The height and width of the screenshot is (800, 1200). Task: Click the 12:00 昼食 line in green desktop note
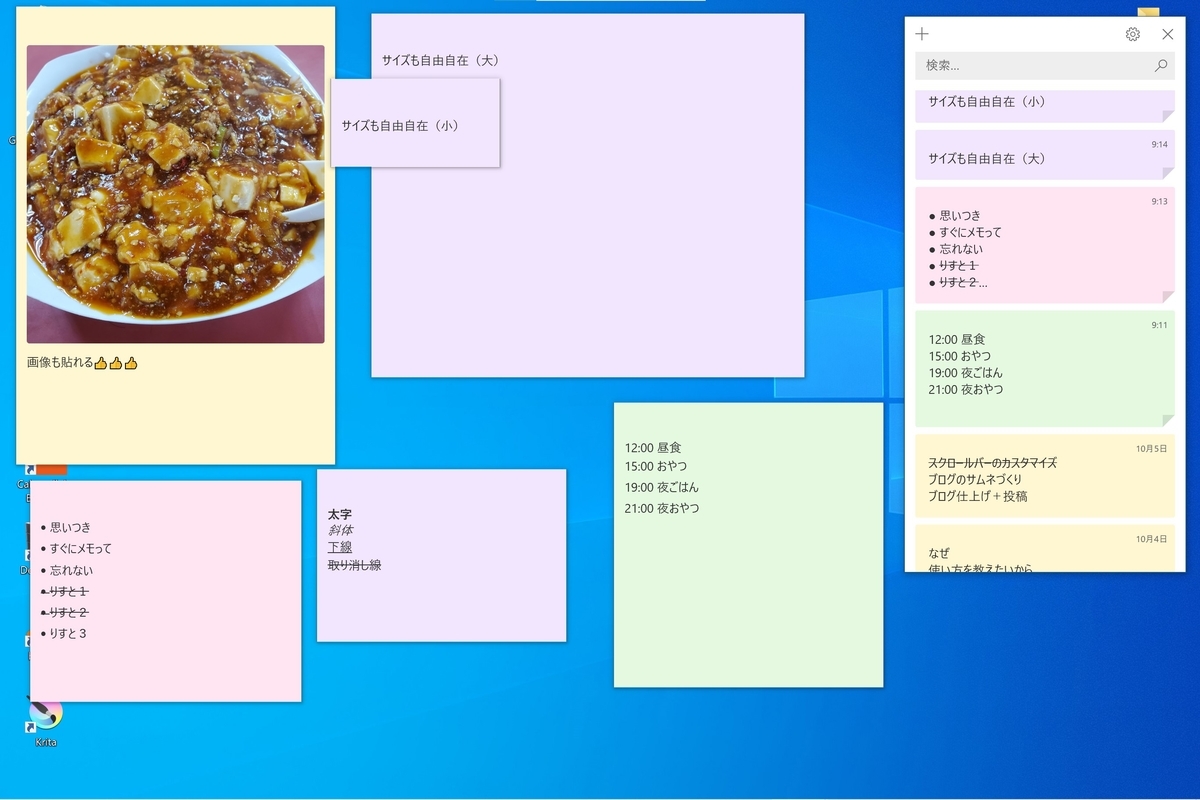pos(655,447)
